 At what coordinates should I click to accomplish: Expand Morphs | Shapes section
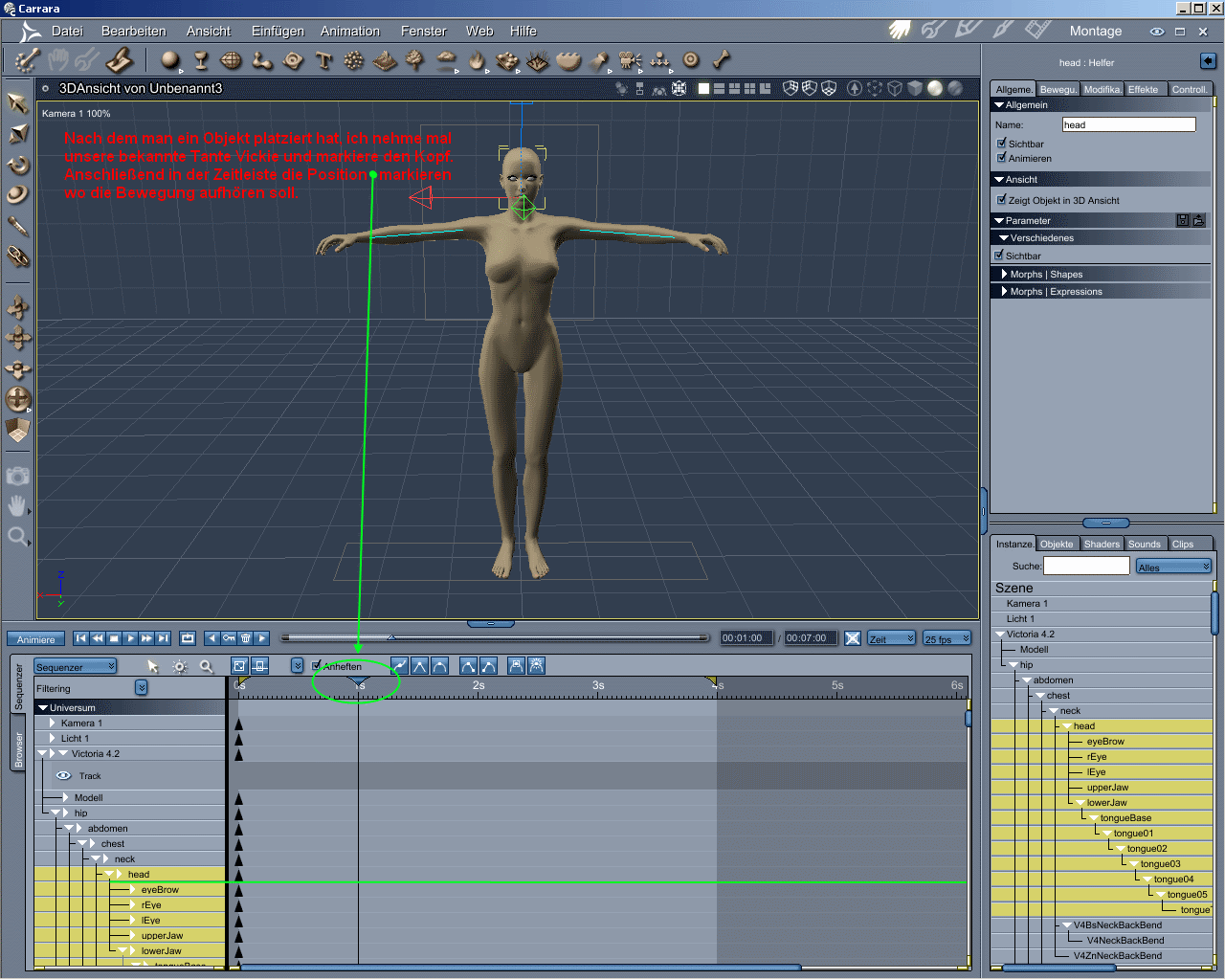pos(1004,275)
